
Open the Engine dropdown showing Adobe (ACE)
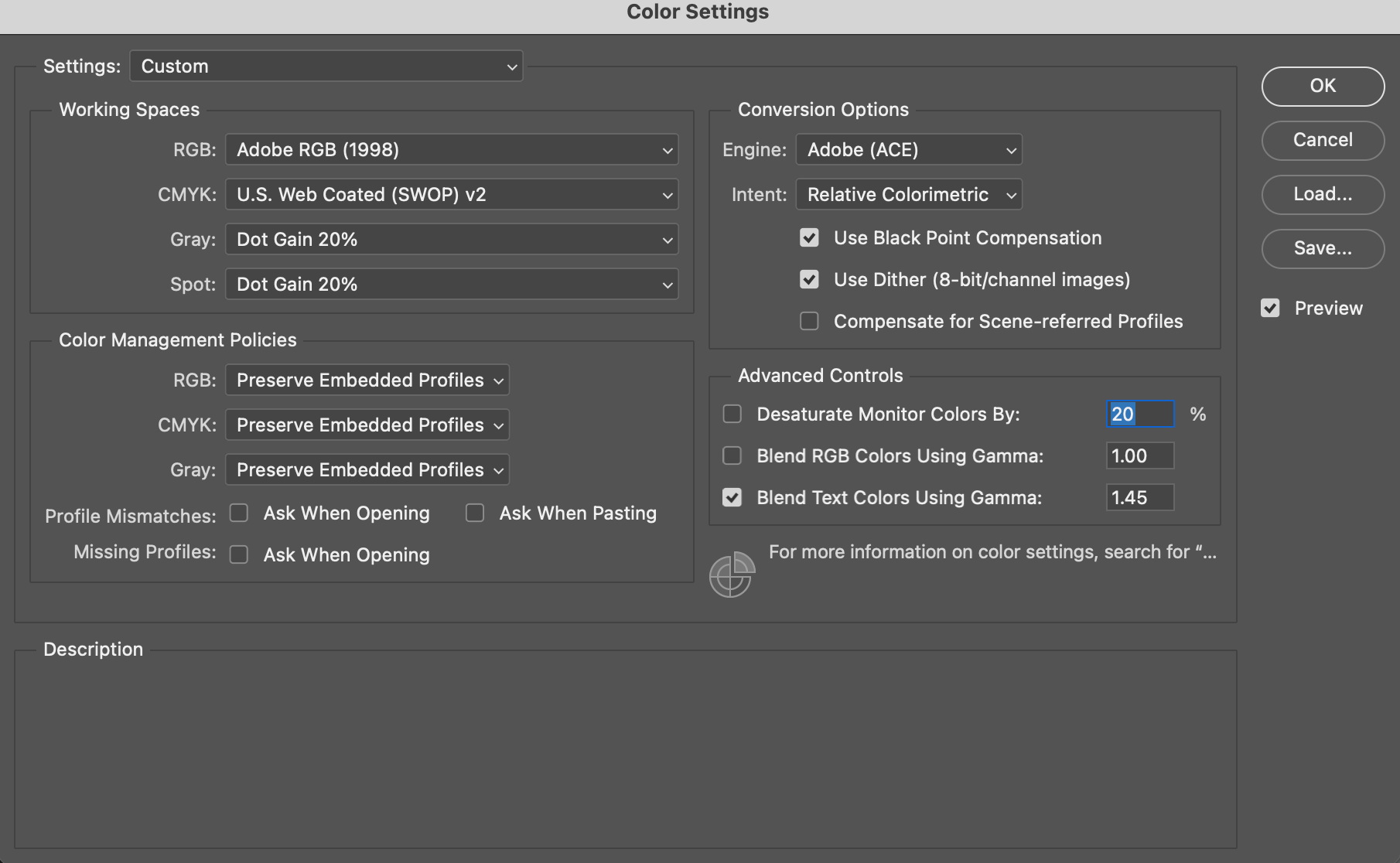908,149
